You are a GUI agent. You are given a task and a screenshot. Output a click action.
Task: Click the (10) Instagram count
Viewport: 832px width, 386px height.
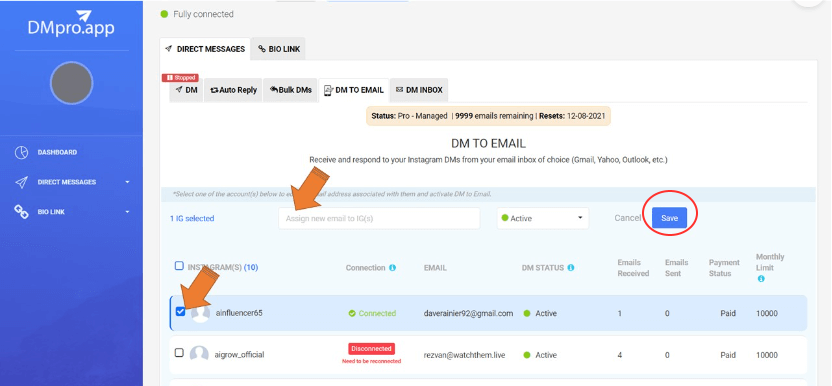click(251, 268)
